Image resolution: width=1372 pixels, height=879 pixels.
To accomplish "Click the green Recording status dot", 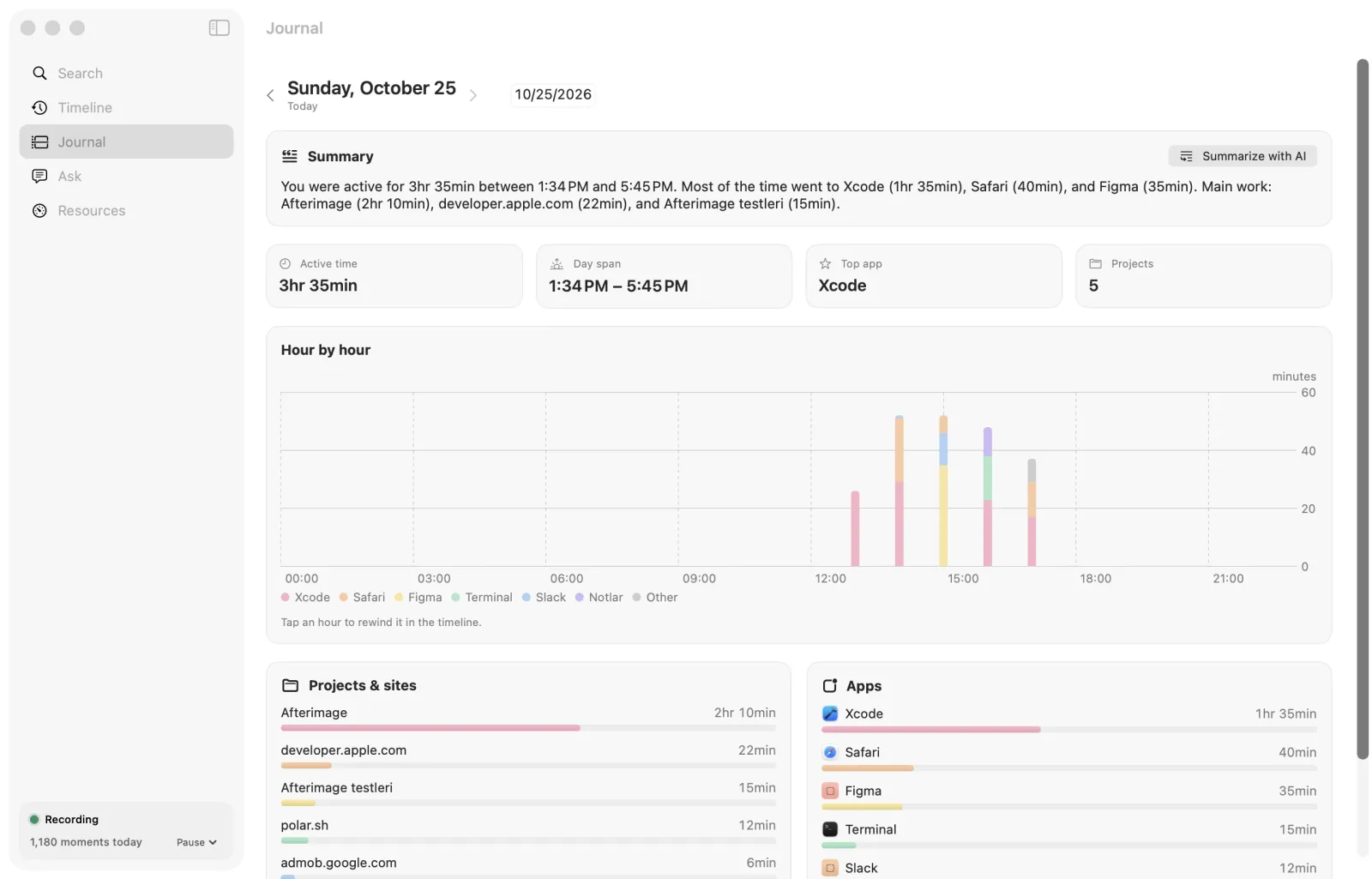I will click(34, 820).
